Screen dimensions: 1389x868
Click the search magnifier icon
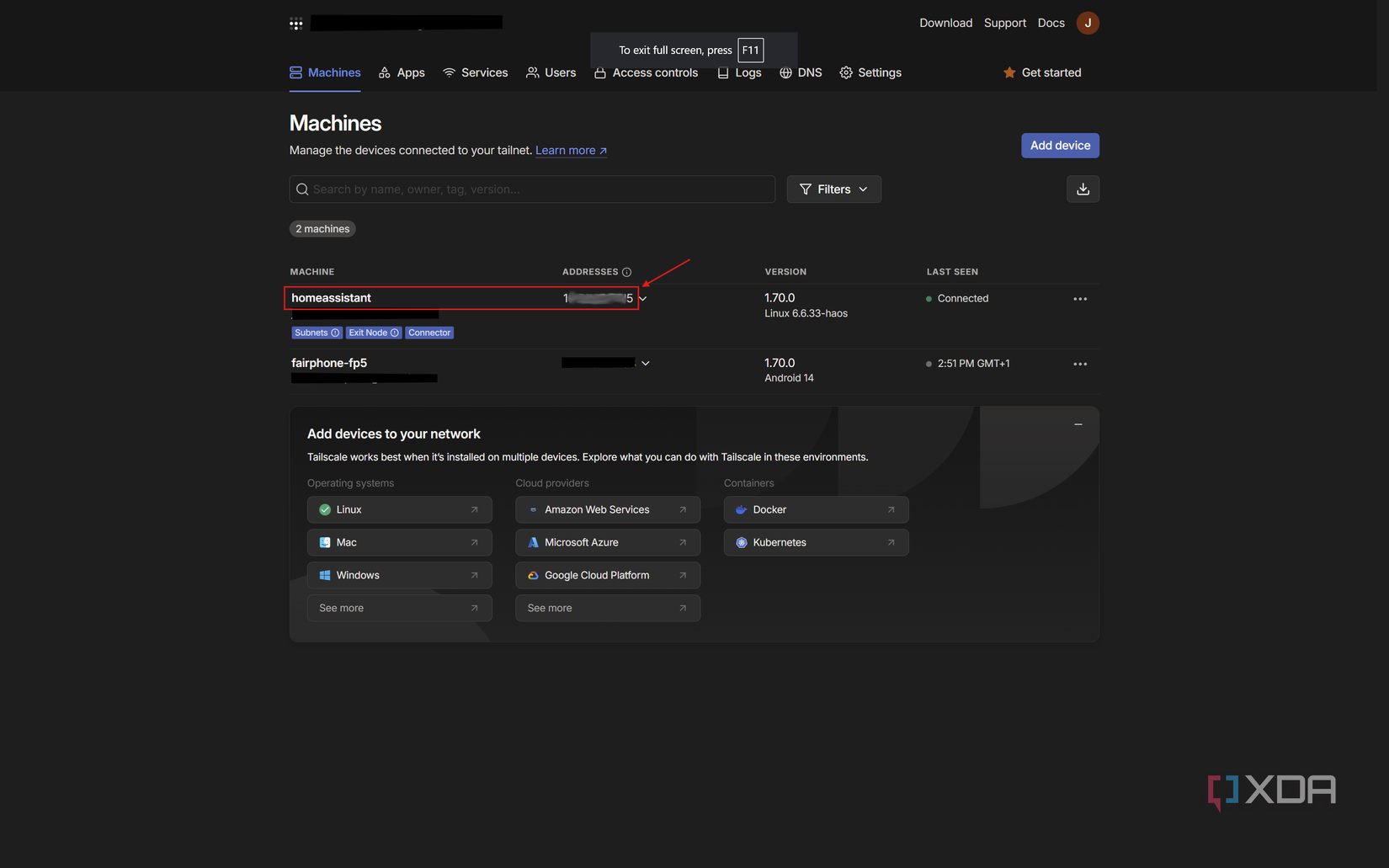302,189
